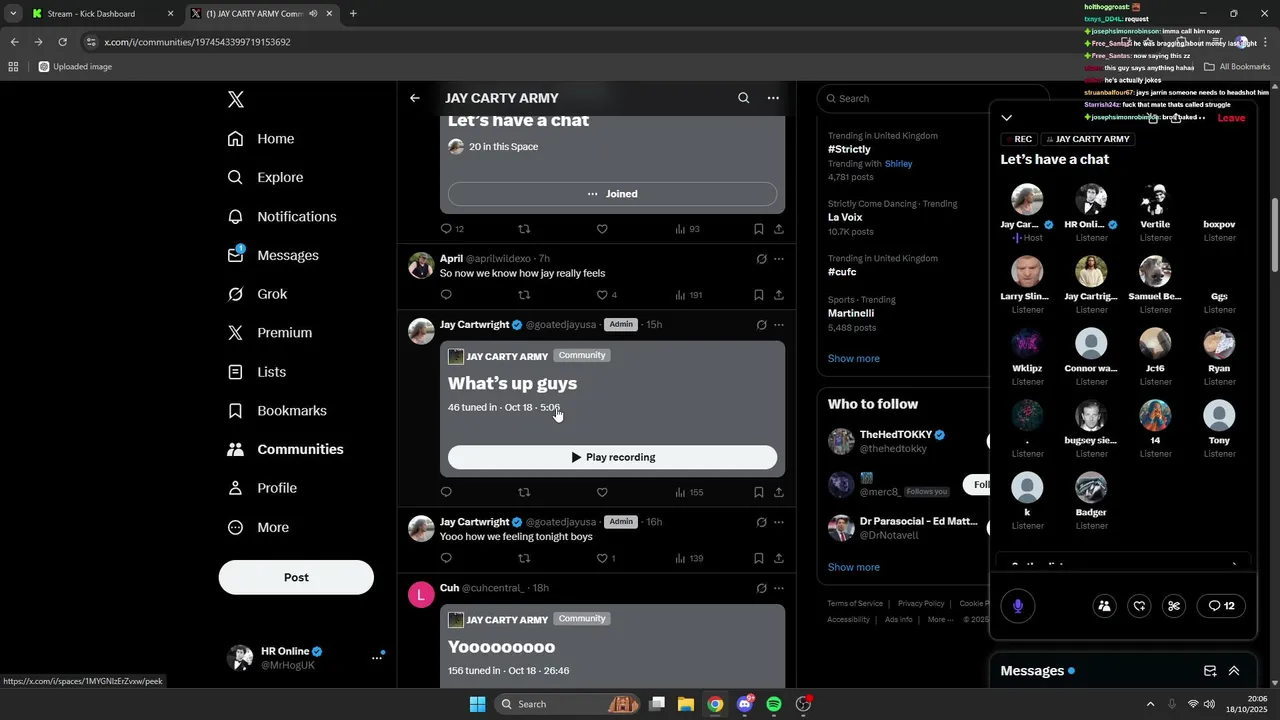Expand the Messages drawer

1234,671
